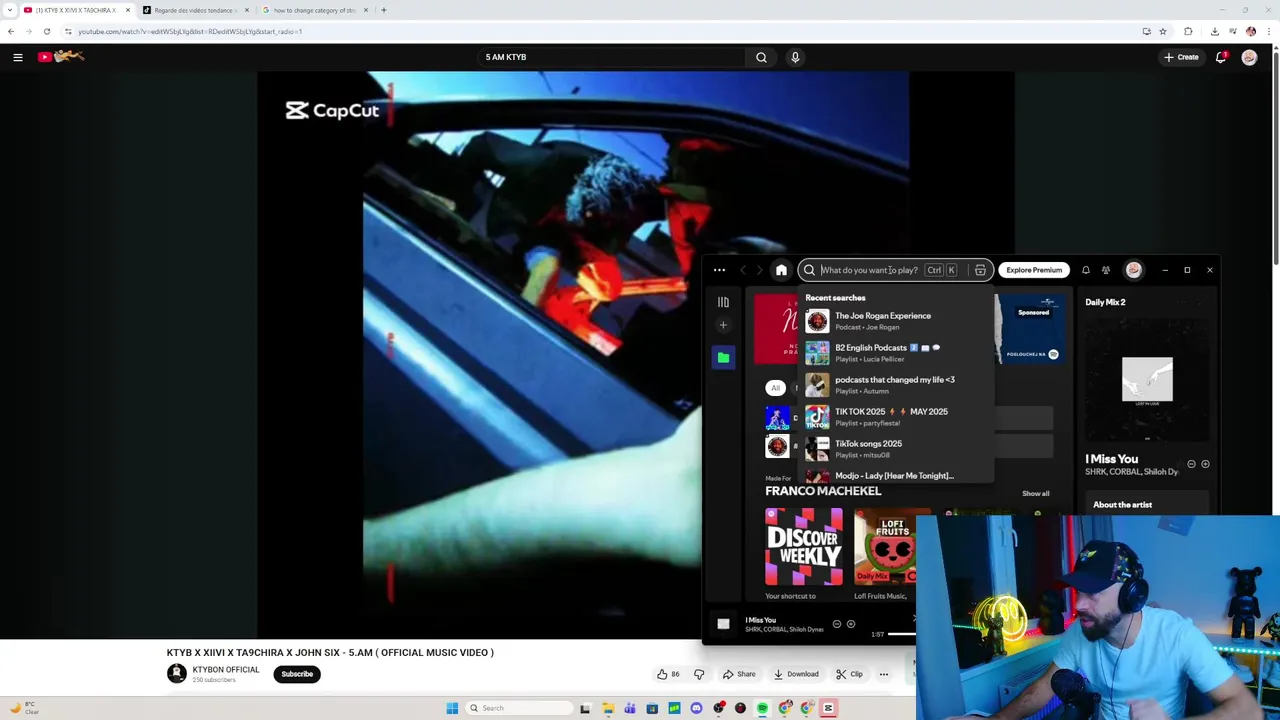This screenshot has height=720, width=1280.
Task: Open Spotify What's New bell
Action: [1086, 270]
